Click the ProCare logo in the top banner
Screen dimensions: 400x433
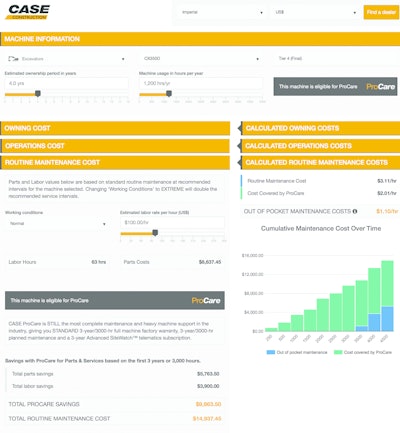click(380, 87)
